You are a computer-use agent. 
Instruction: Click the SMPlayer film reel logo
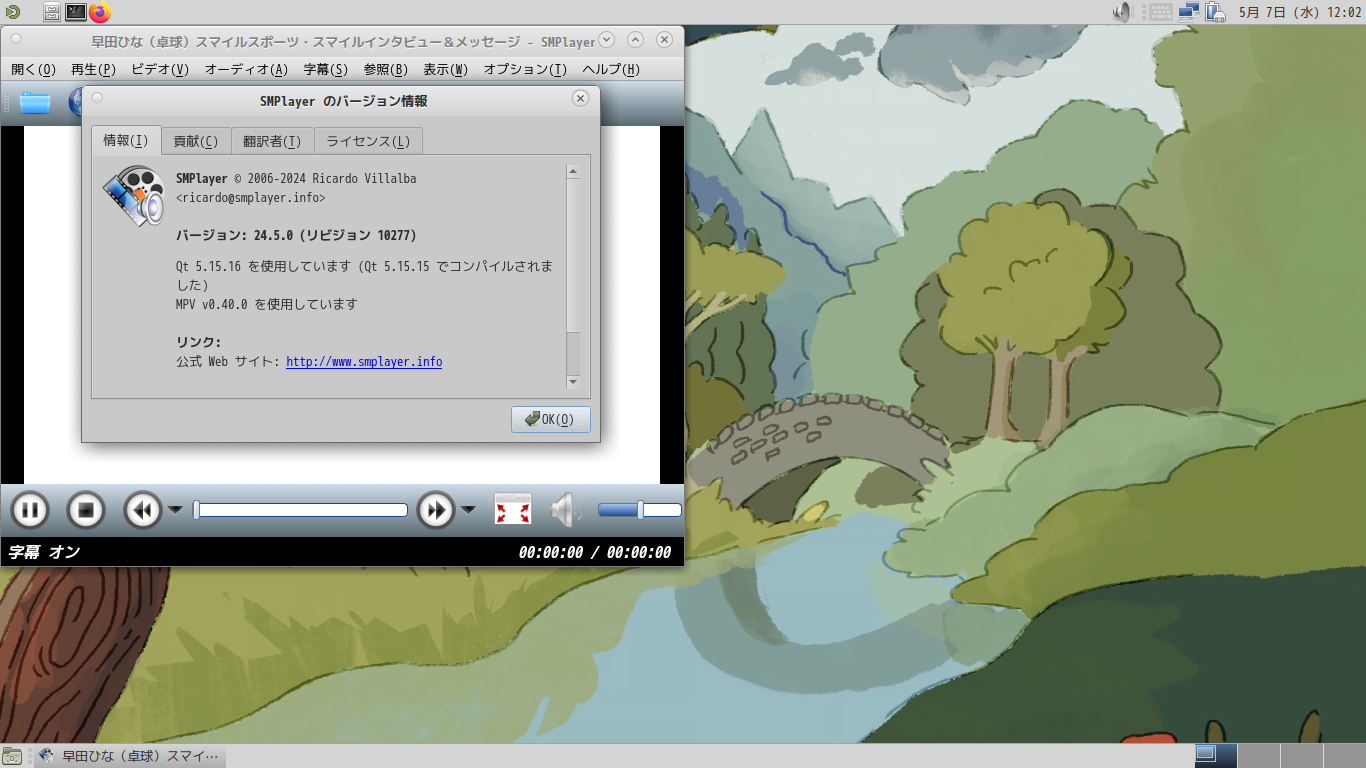134,194
